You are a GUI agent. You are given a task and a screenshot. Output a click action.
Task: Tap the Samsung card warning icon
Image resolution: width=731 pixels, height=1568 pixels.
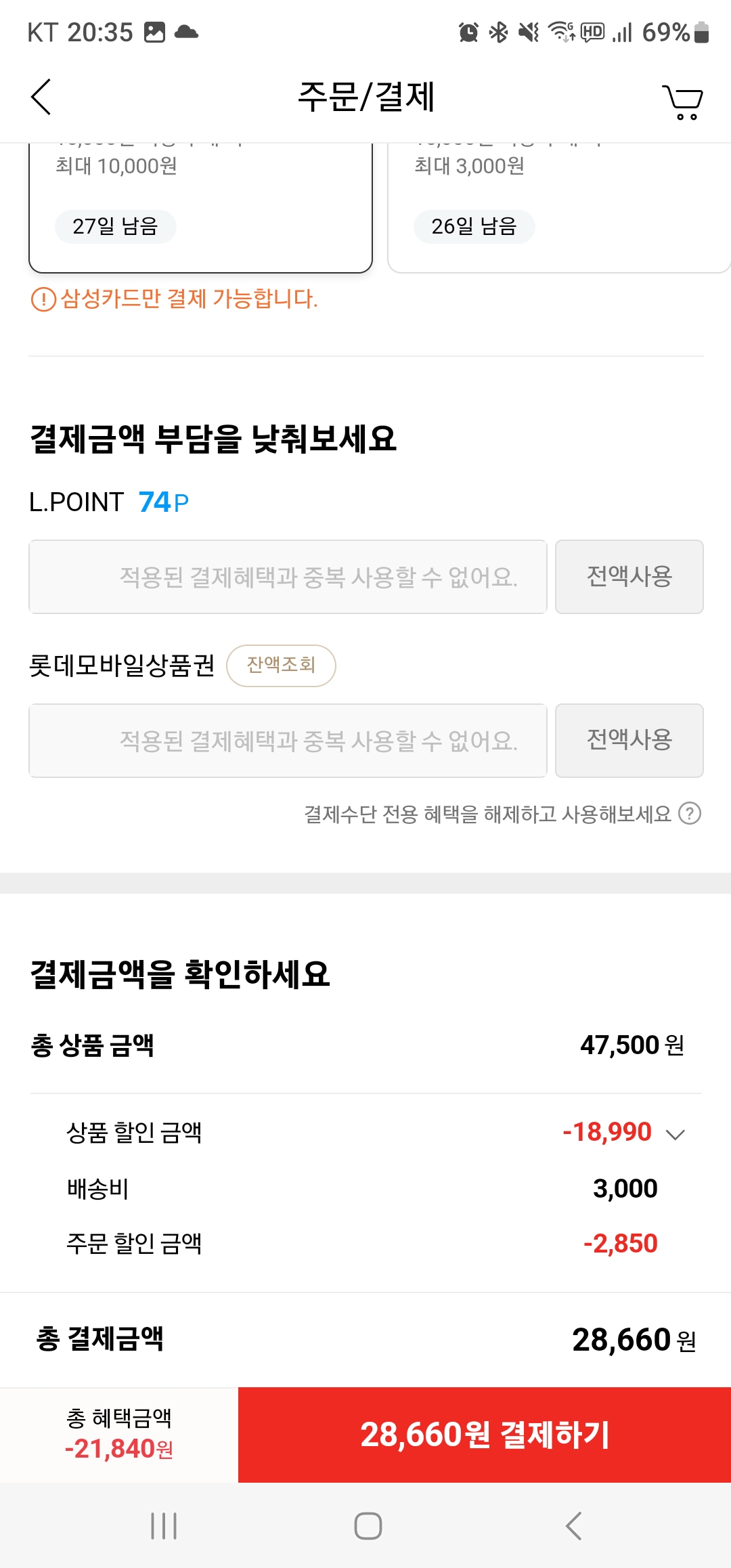pos(43,299)
